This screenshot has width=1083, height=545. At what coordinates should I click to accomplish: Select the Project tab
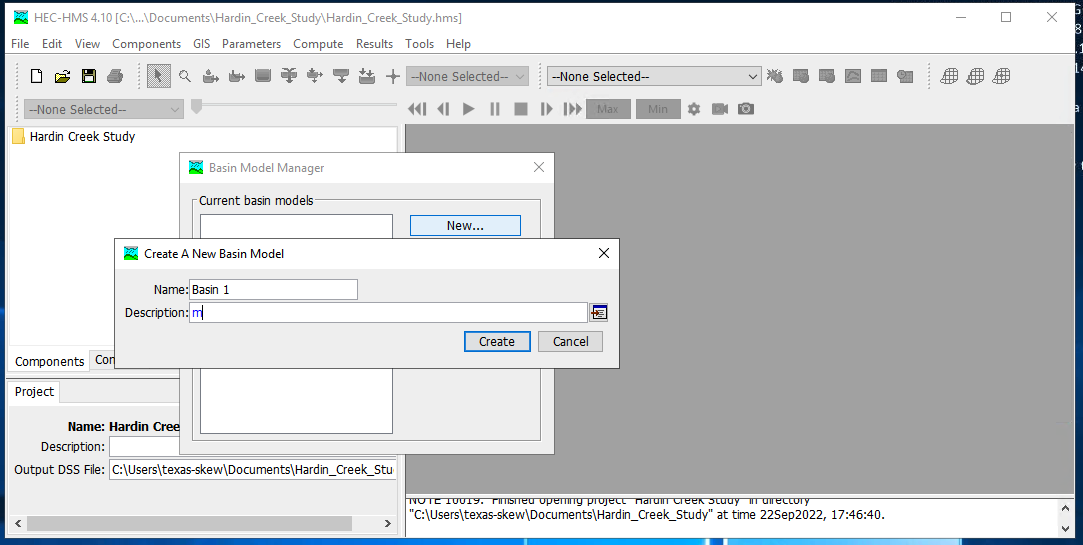point(35,392)
